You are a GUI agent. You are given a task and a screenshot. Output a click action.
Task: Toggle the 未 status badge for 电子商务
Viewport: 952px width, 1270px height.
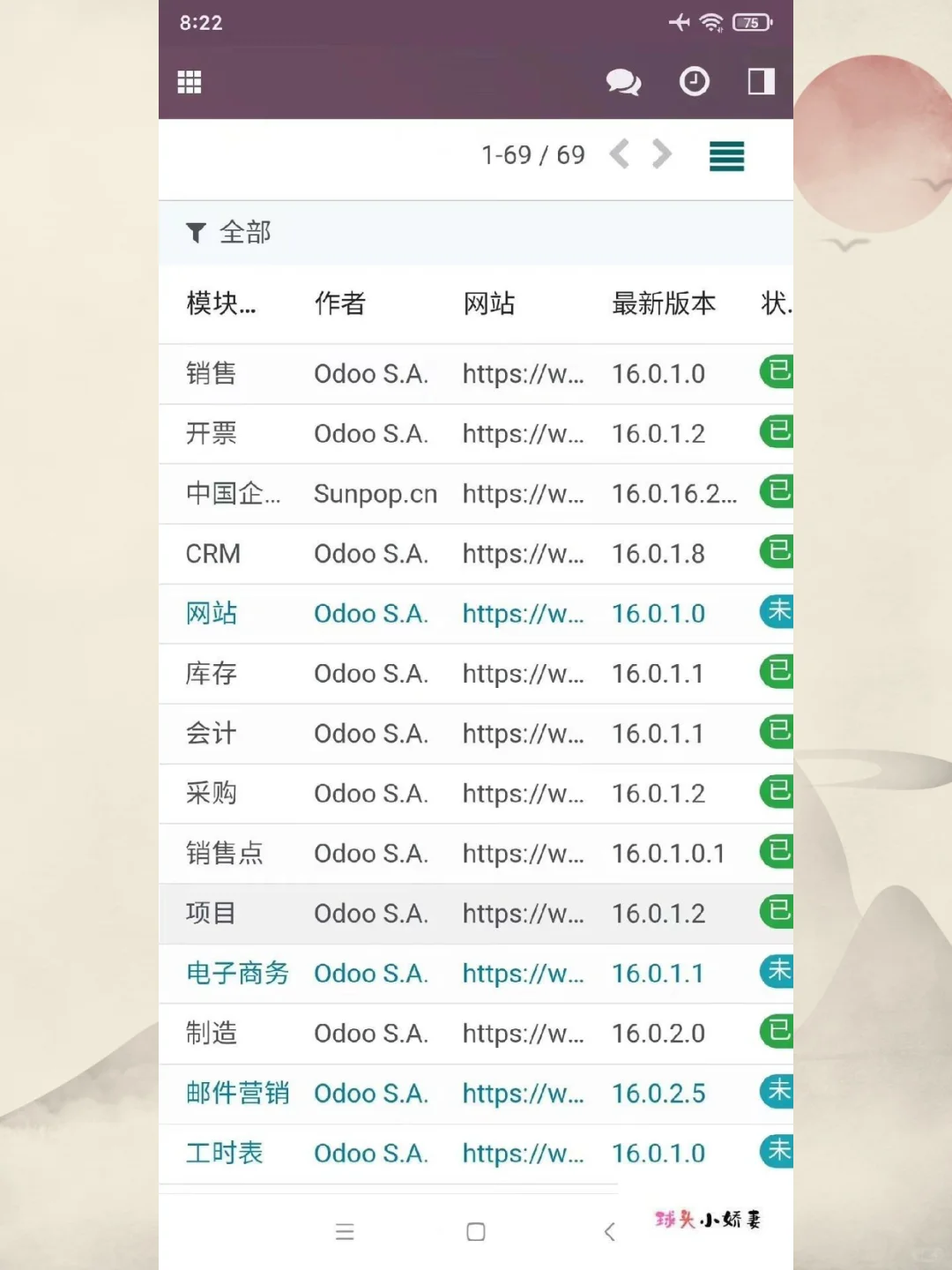pos(776,973)
